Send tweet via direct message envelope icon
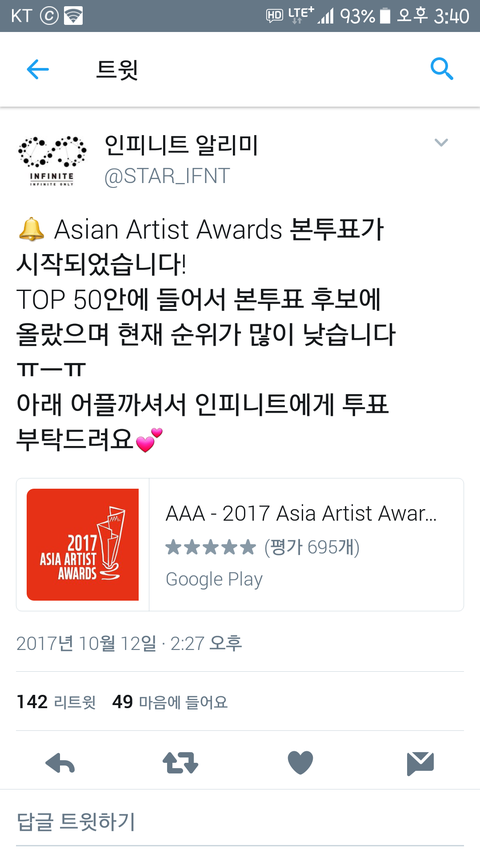 pos(420,763)
